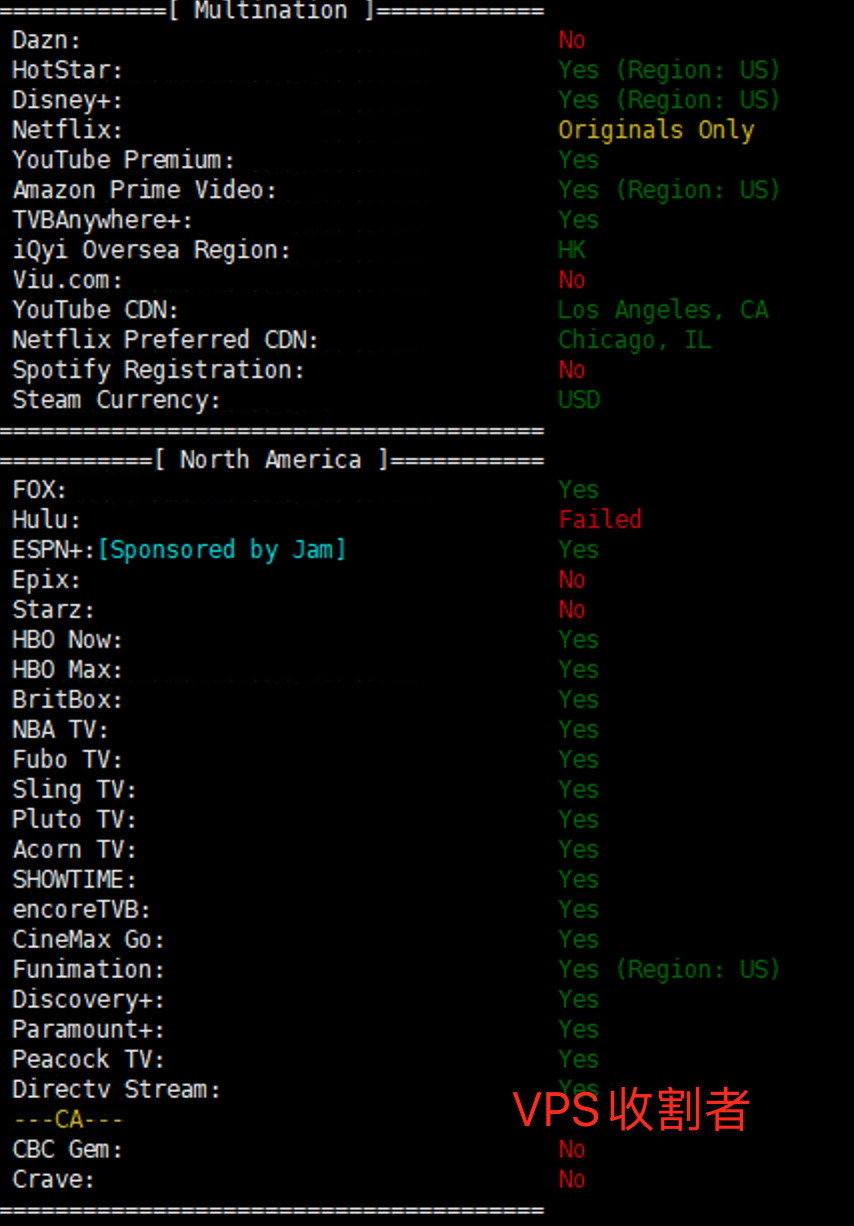Viewport: 854px width, 1226px height.
Task: Click the iQyi Oversea Region "HK" value
Action: click(x=572, y=250)
